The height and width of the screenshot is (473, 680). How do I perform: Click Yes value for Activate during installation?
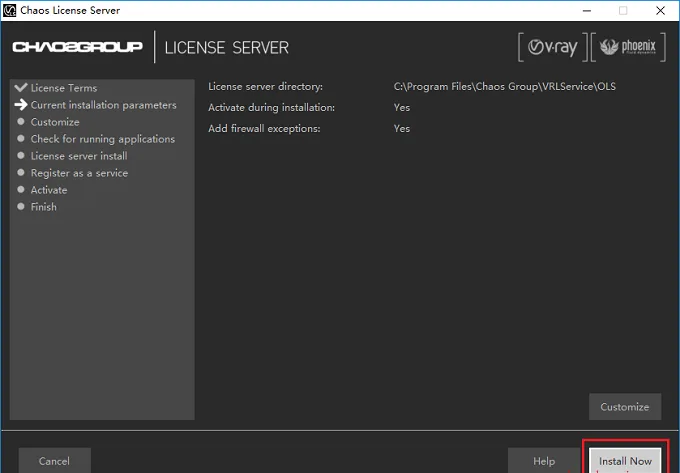click(x=402, y=108)
